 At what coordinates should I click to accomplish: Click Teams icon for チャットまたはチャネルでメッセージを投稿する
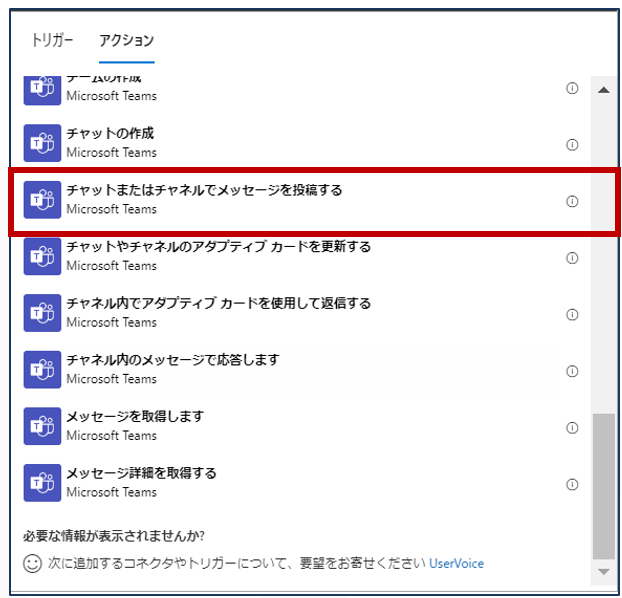pyautogui.click(x=42, y=200)
